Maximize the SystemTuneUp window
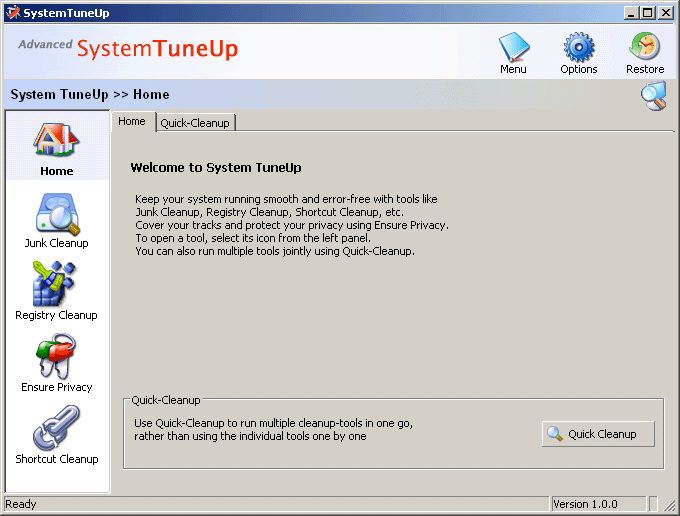This screenshot has height=516, width=680. tap(647, 13)
